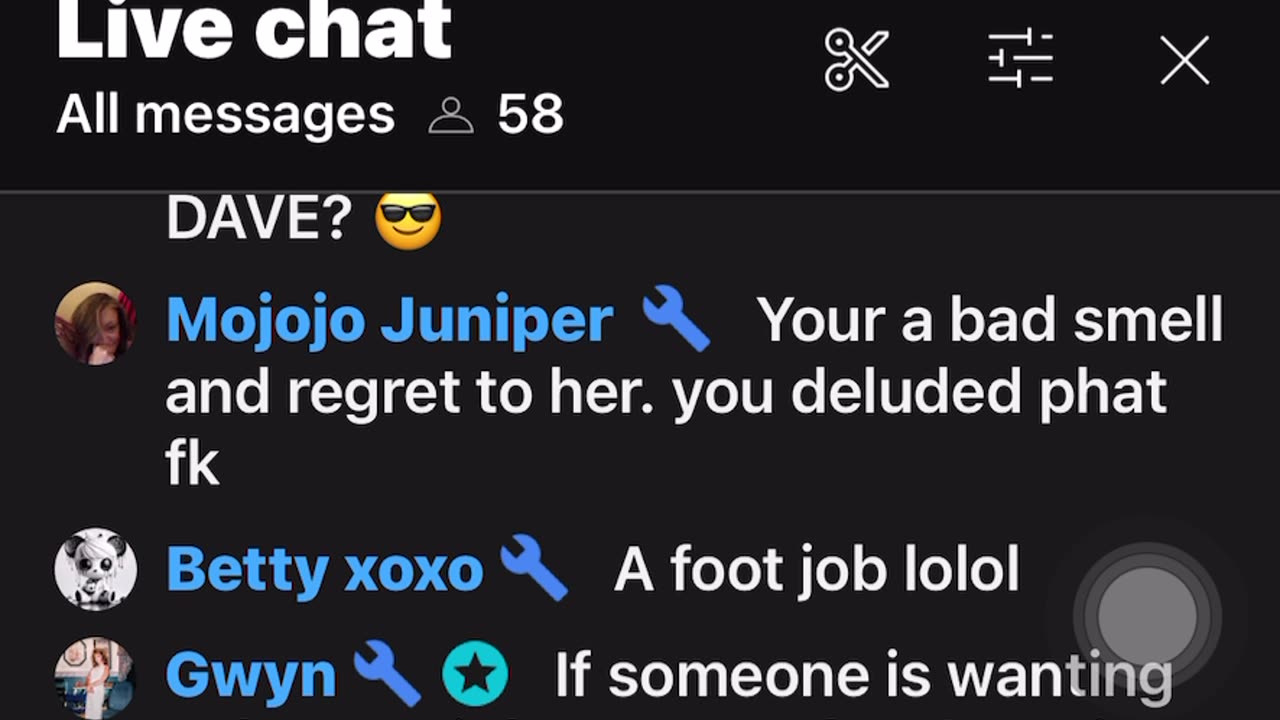Tap the Live chat header title
The image size is (1280, 720).
[254, 31]
